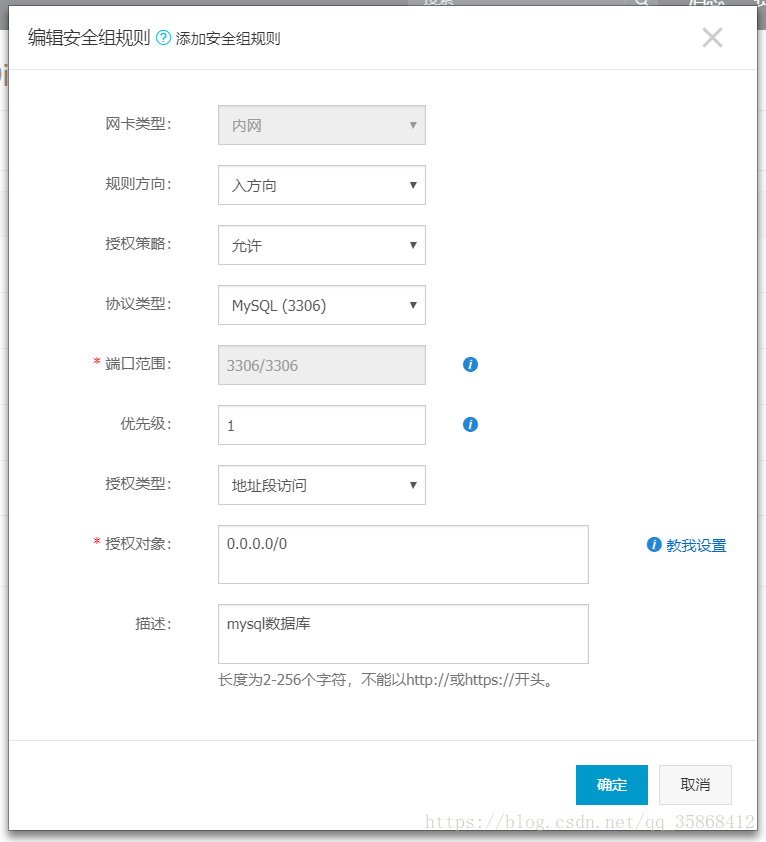The image size is (766, 842).
Task: Click the 确定 confirm button
Action: (612, 785)
